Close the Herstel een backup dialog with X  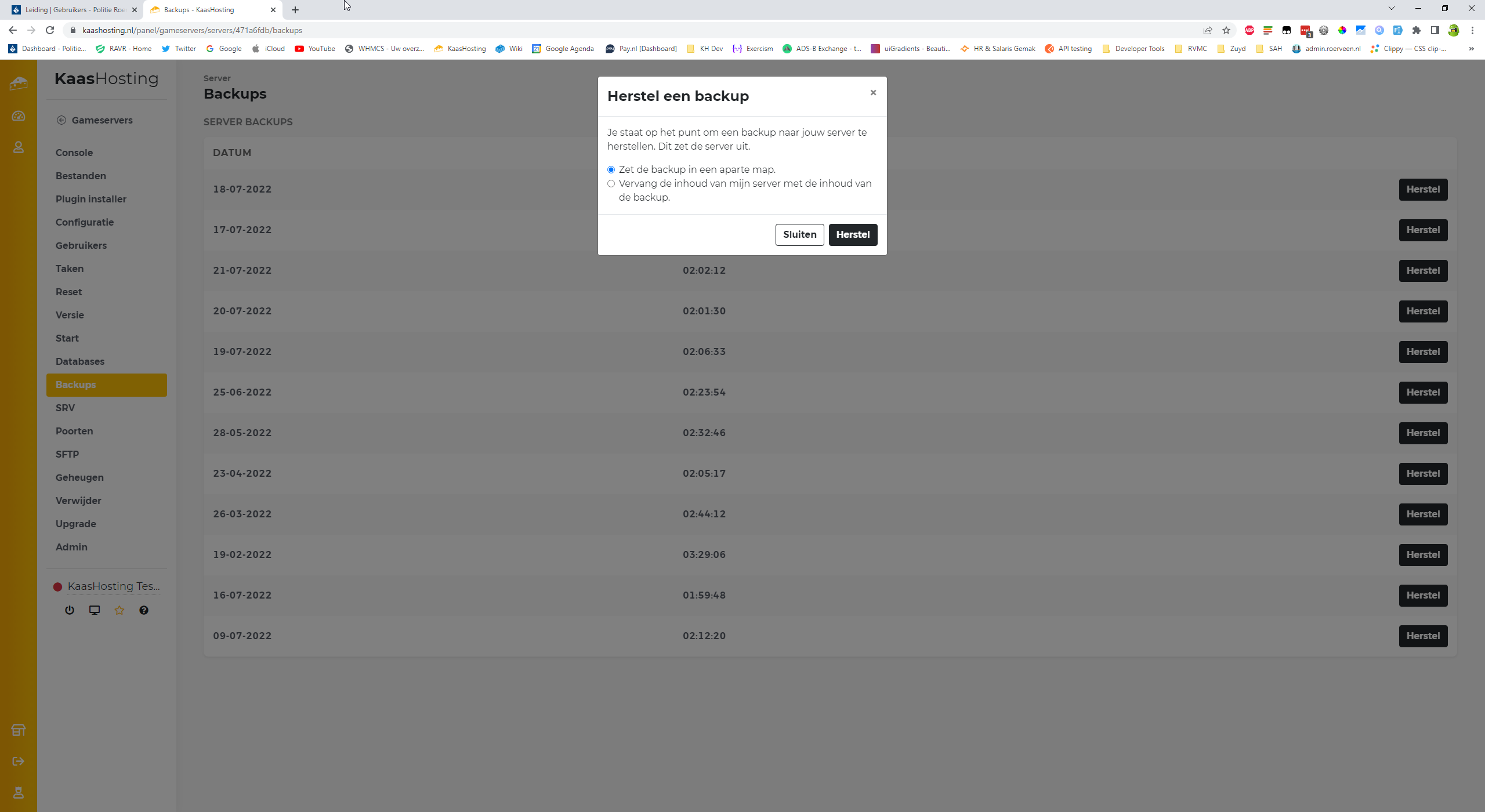pyautogui.click(x=873, y=93)
